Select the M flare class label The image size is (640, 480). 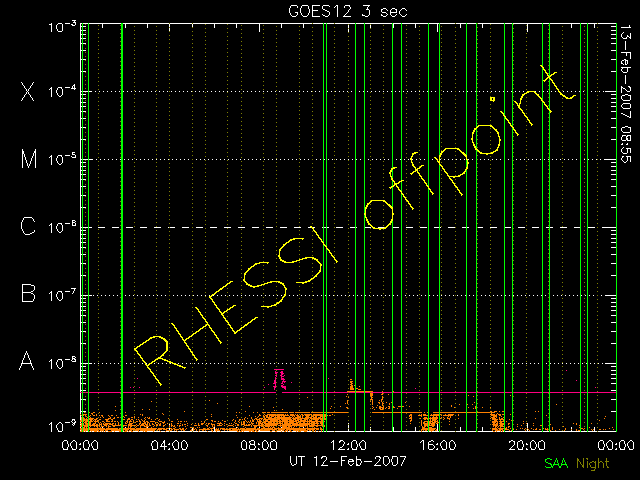[x=29, y=159]
